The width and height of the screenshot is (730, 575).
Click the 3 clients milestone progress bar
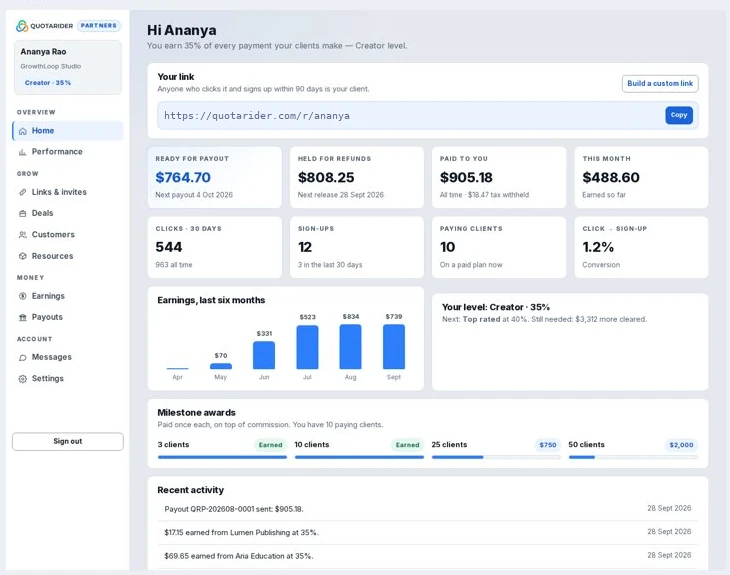coord(222,457)
